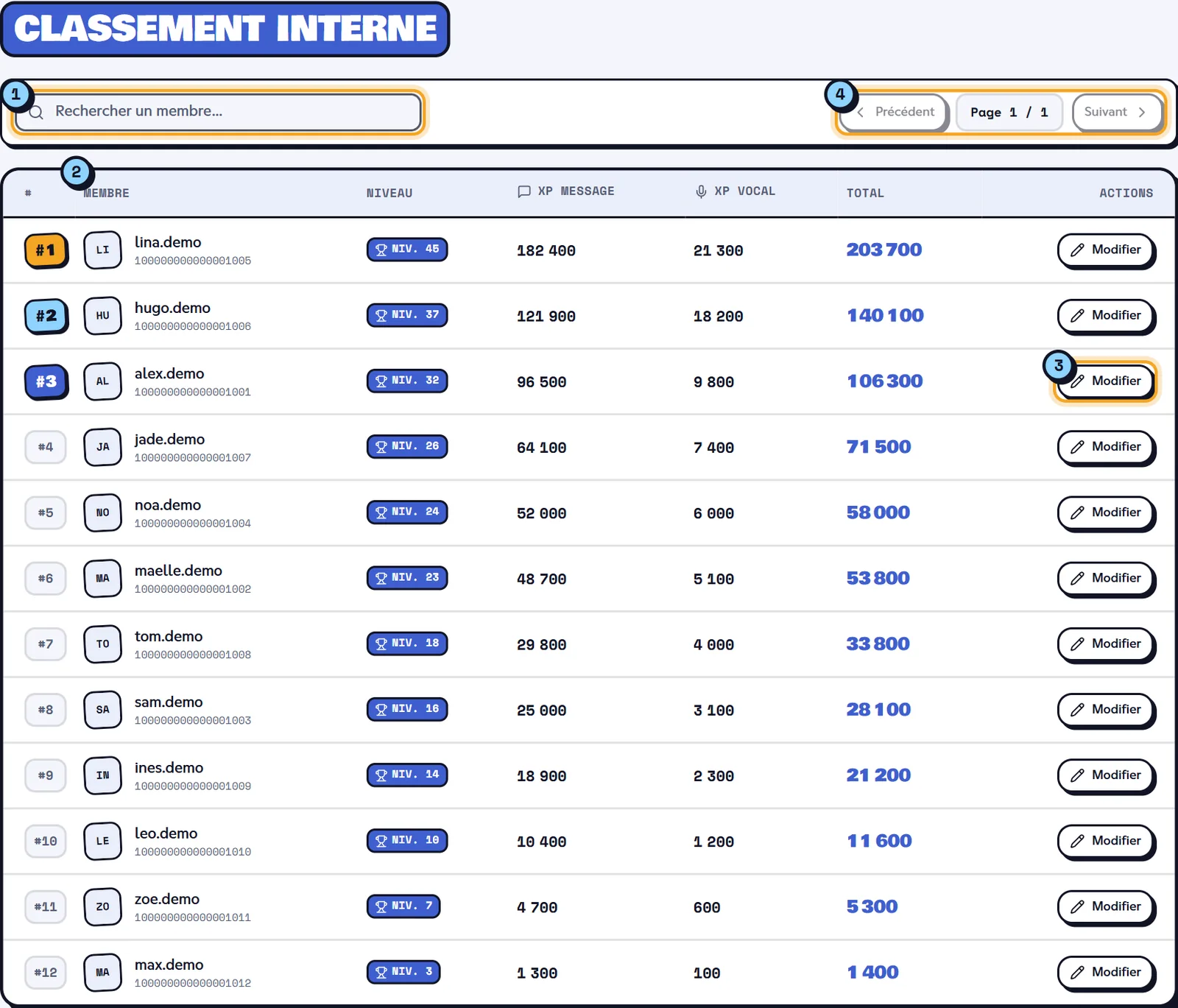Screen dimensions: 1178x1008
Task: Focus the Rechercher un membre search field
Action: (218, 112)
